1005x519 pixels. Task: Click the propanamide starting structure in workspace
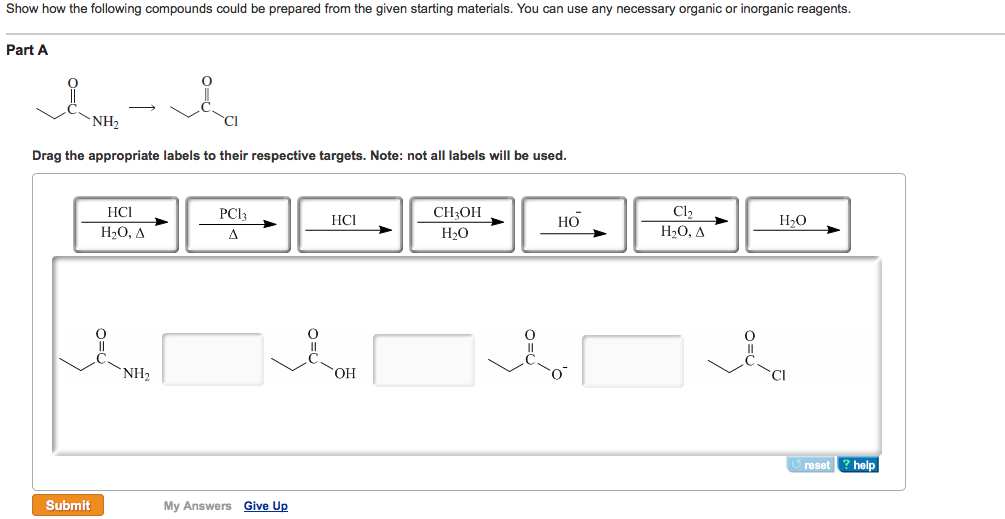click(x=104, y=355)
